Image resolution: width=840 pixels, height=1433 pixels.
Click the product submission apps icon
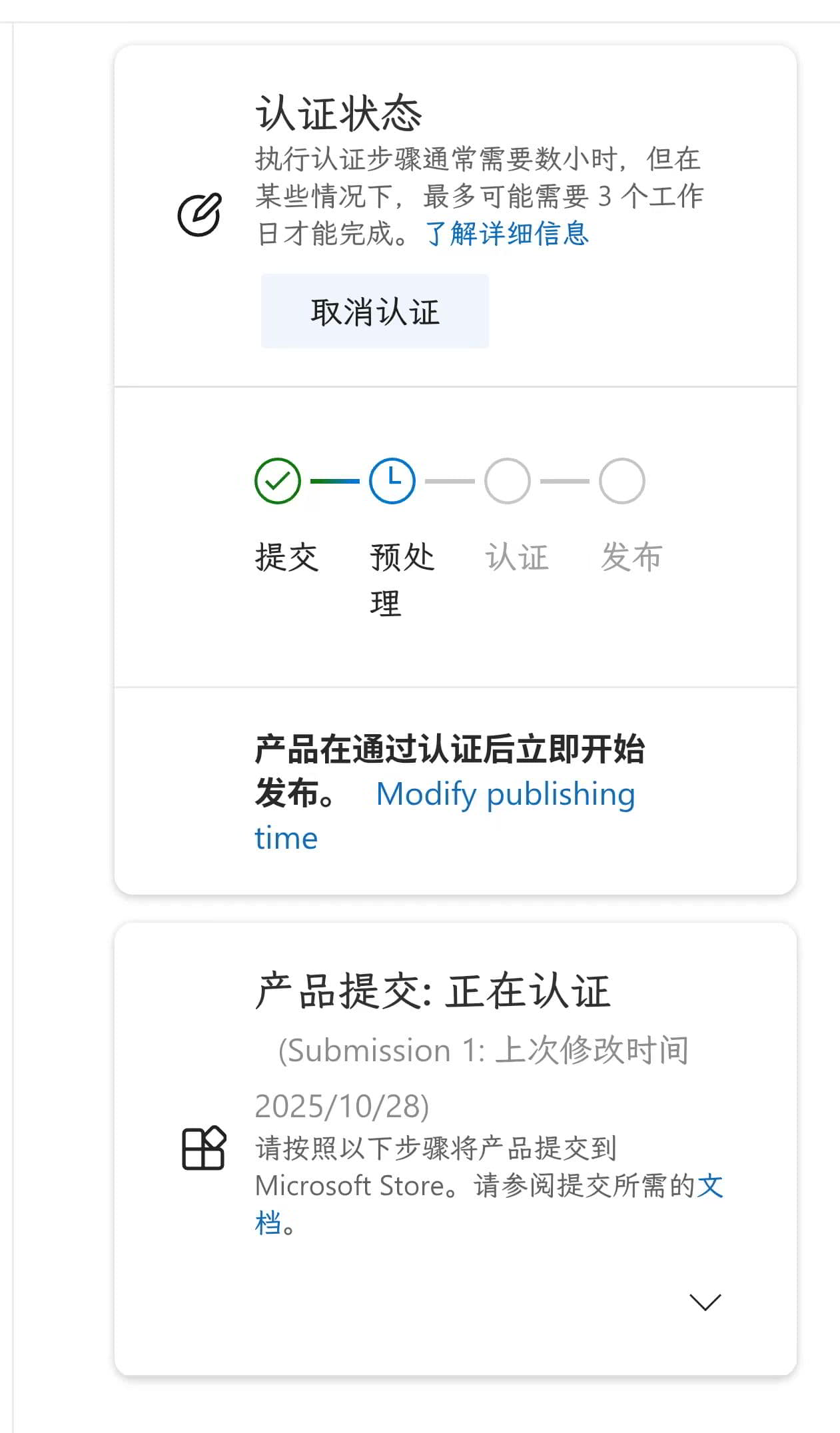coord(204,1148)
